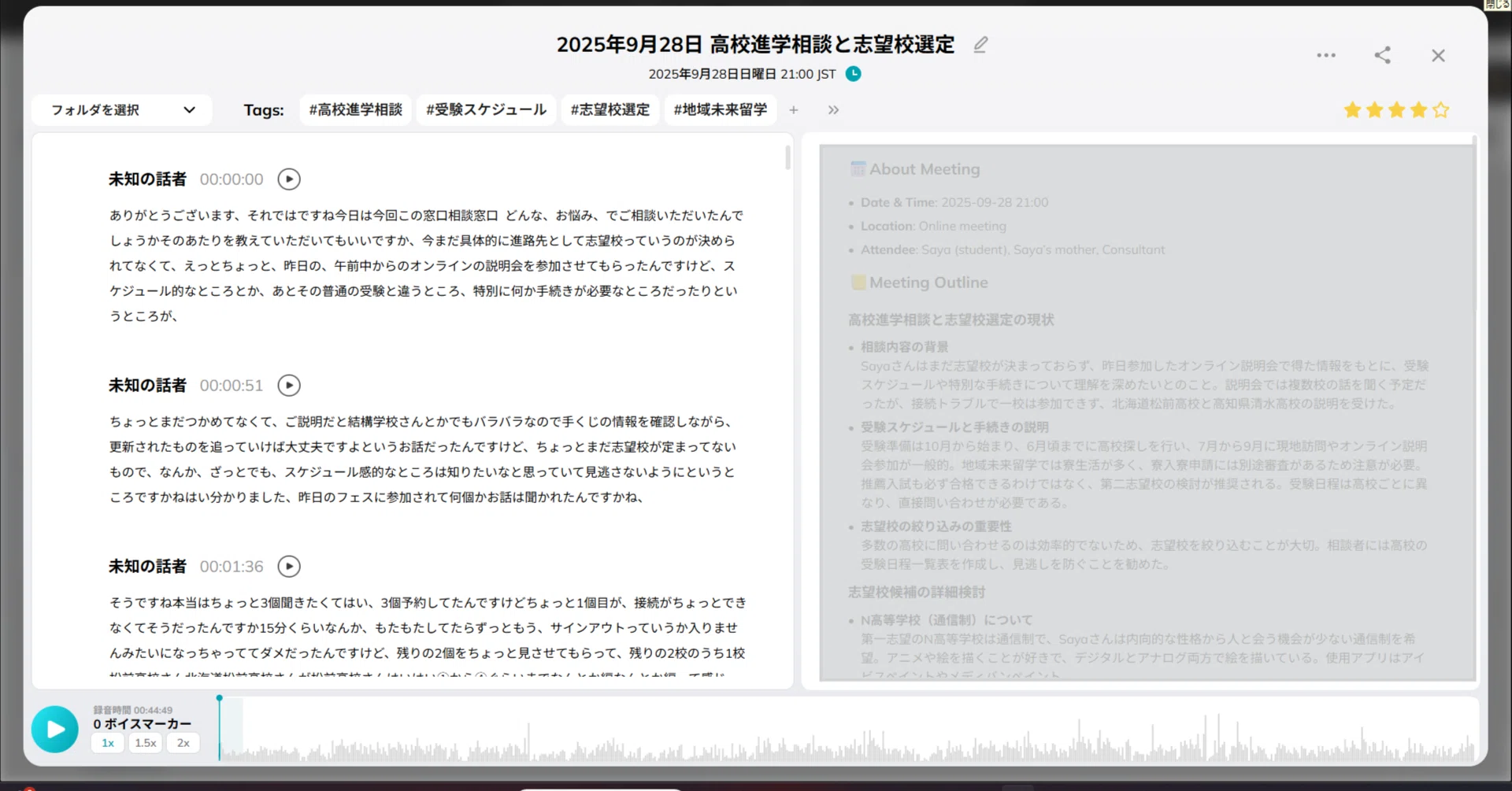
Task: Expand more tags with the double chevron
Action: 833,110
